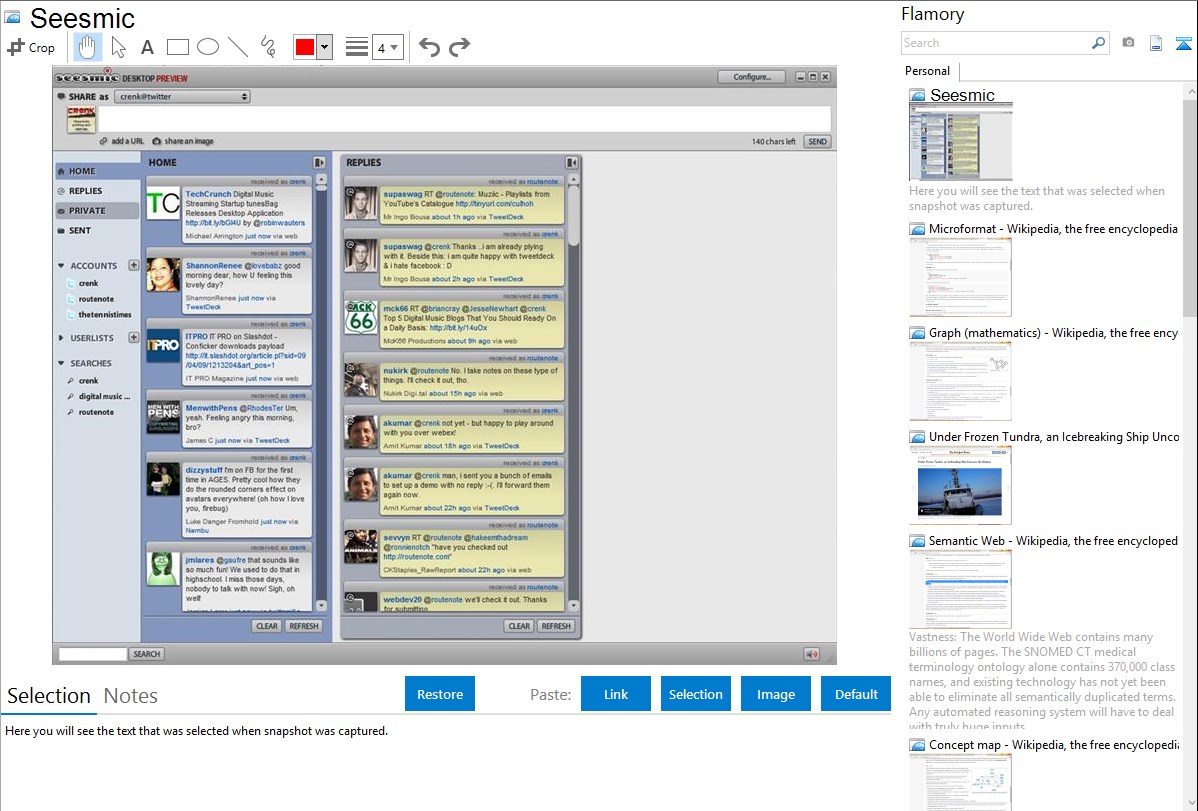Viewport: 1198px width, 811px height.
Task: Choose the freehand scribble tool
Action: (x=268, y=47)
